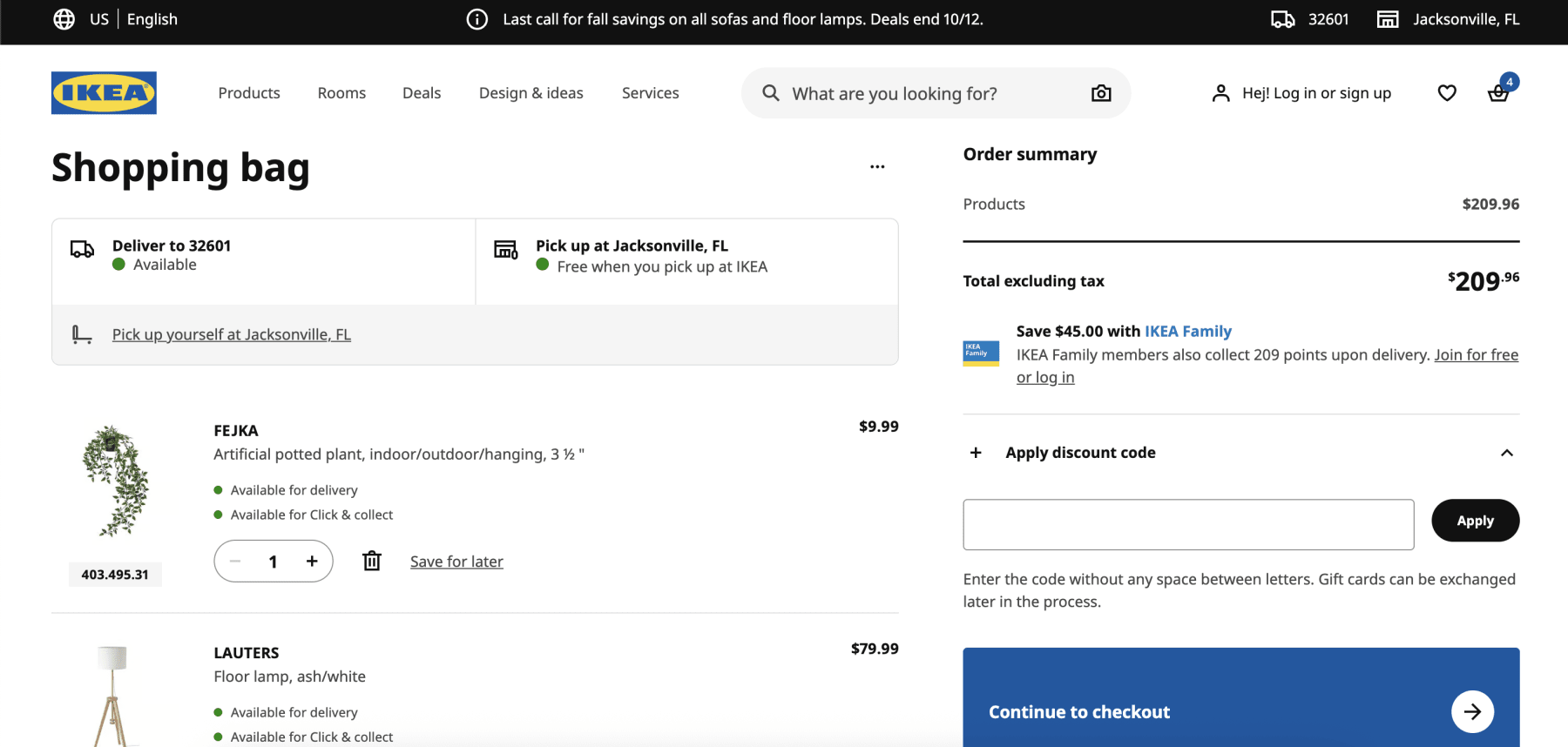The image size is (1568, 747).
Task: Open the shopping bag basket icon
Action: click(x=1498, y=93)
